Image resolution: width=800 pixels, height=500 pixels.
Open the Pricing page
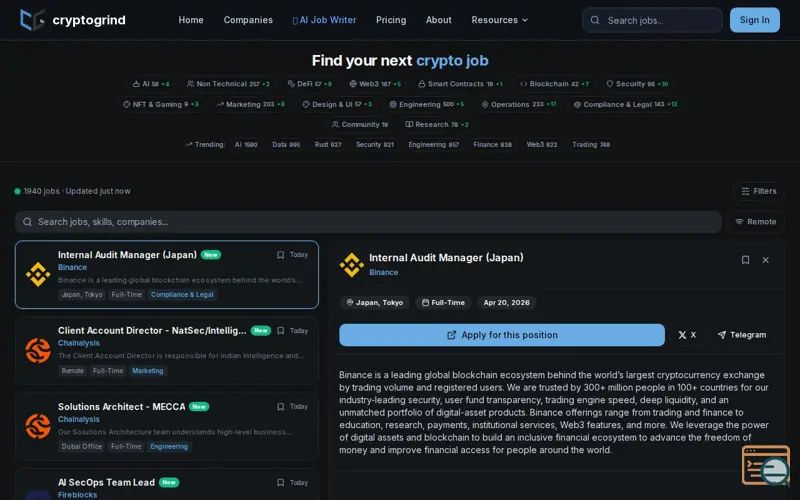[x=391, y=20]
